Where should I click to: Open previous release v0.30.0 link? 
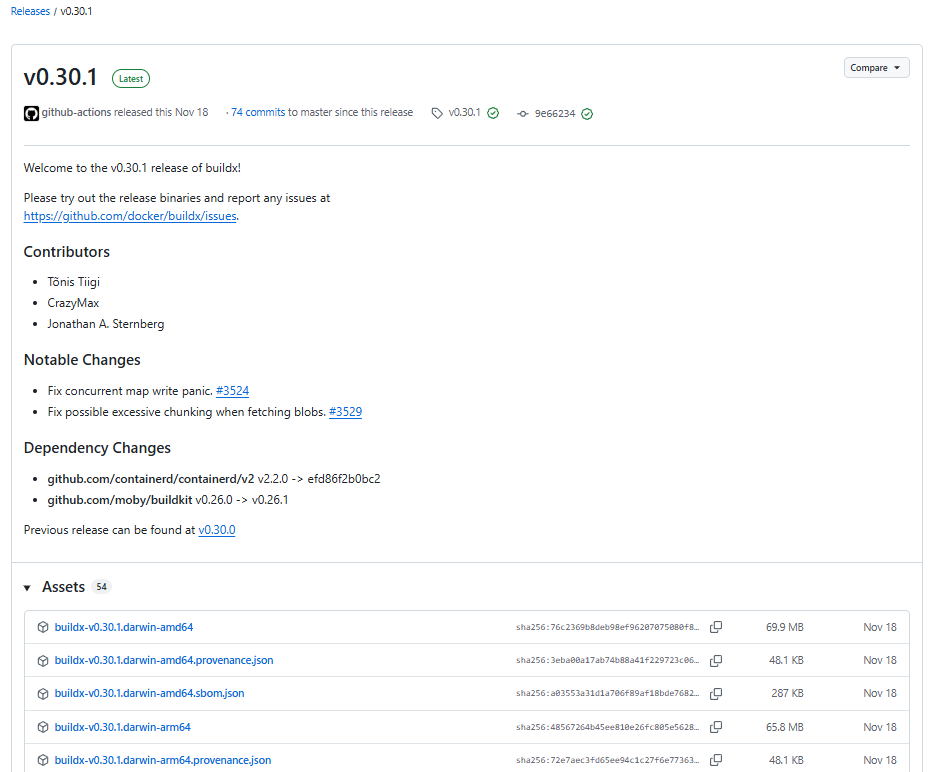[217, 530]
